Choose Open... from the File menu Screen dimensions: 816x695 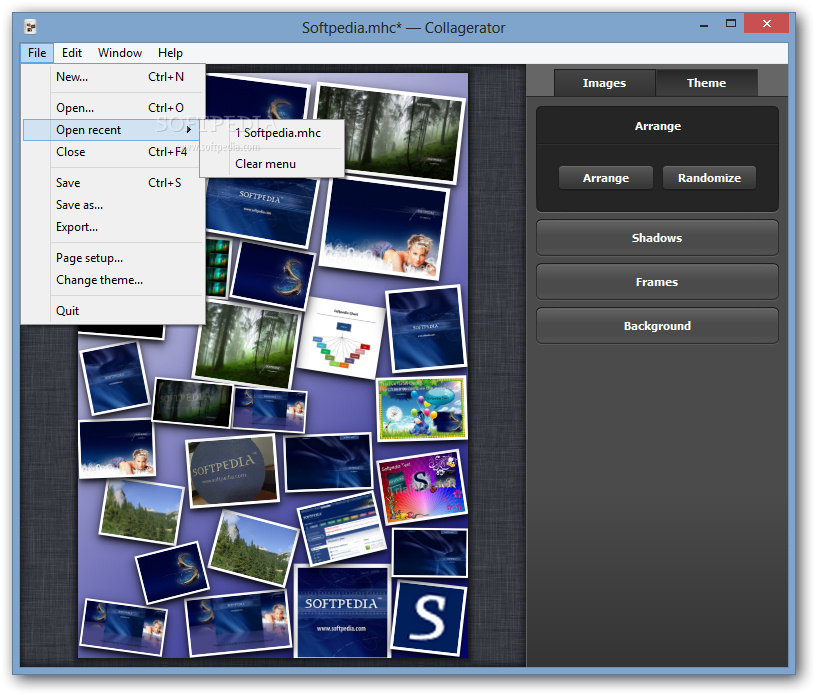[x=114, y=108]
